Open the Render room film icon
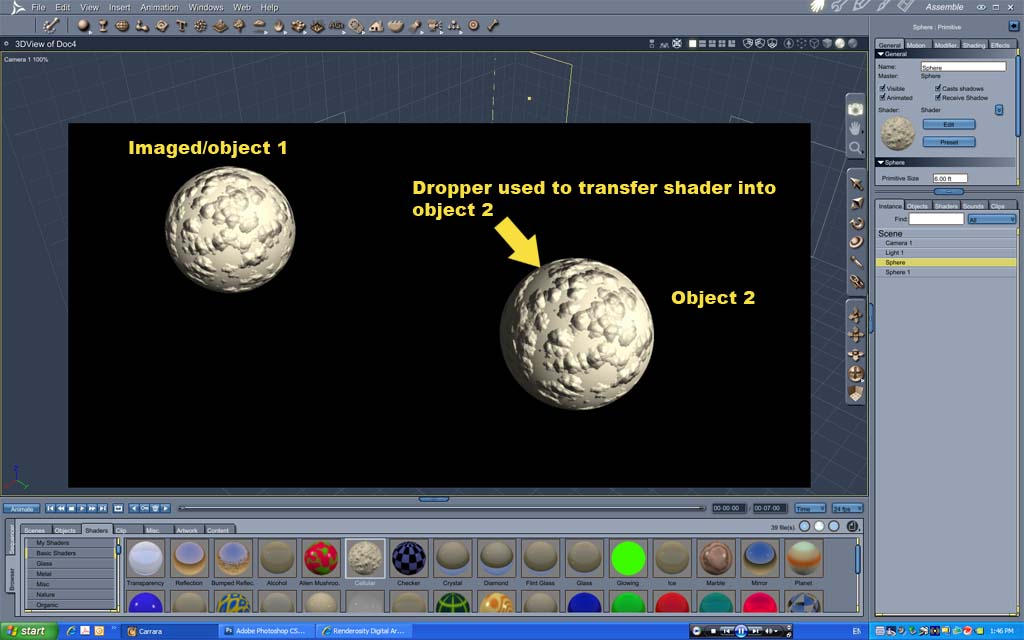Screen dimensions: 1024x640 (905, 7)
